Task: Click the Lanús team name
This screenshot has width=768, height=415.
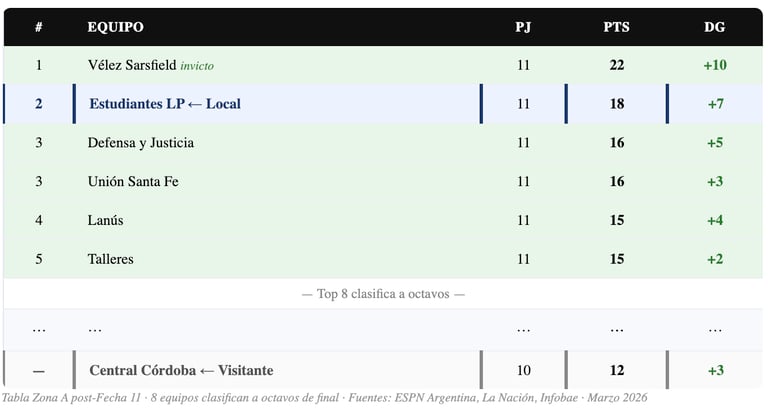Action: (x=106, y=220)
